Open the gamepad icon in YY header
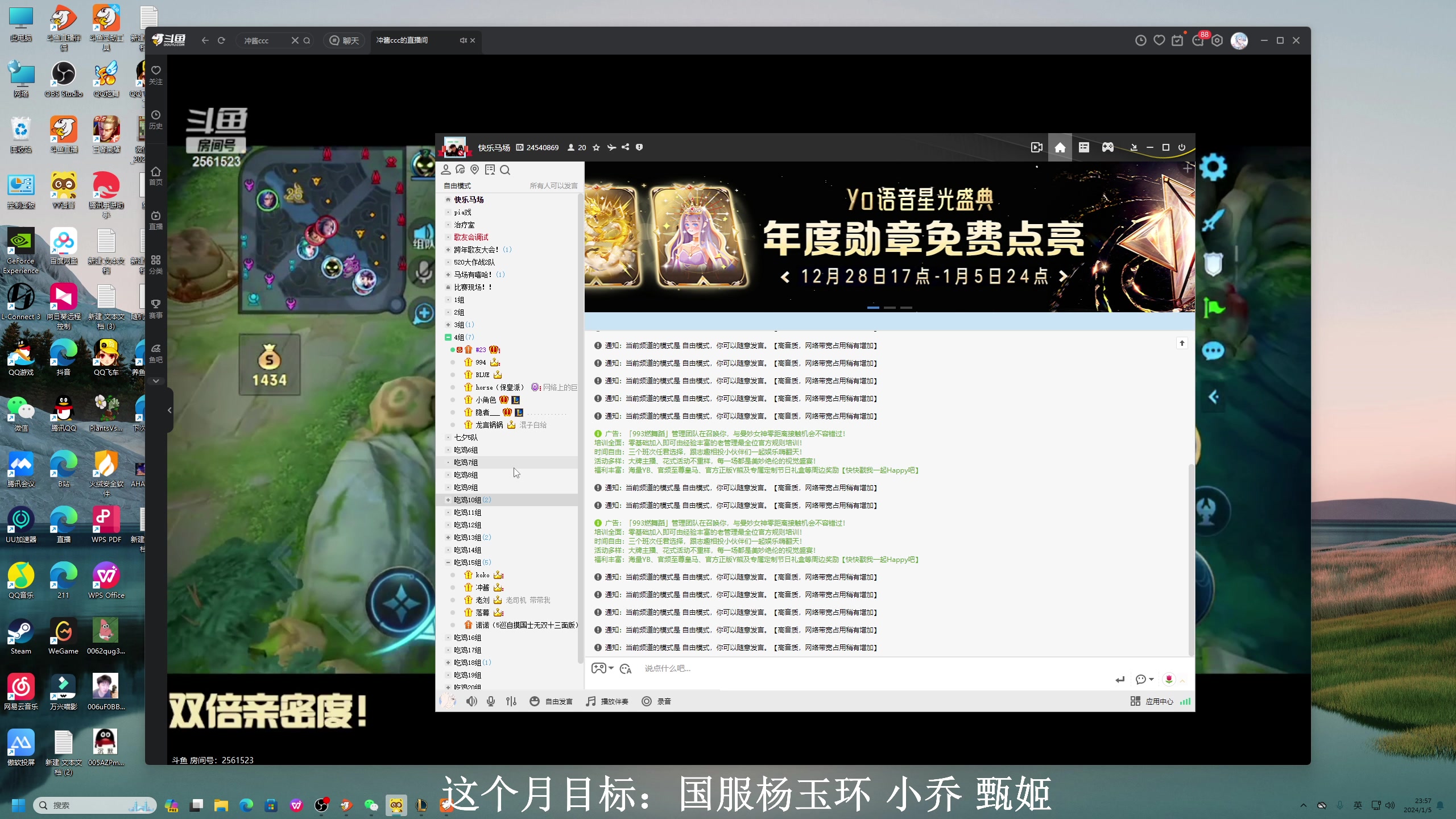Viewport: 1456px width, 819px height. [1108, 147]
